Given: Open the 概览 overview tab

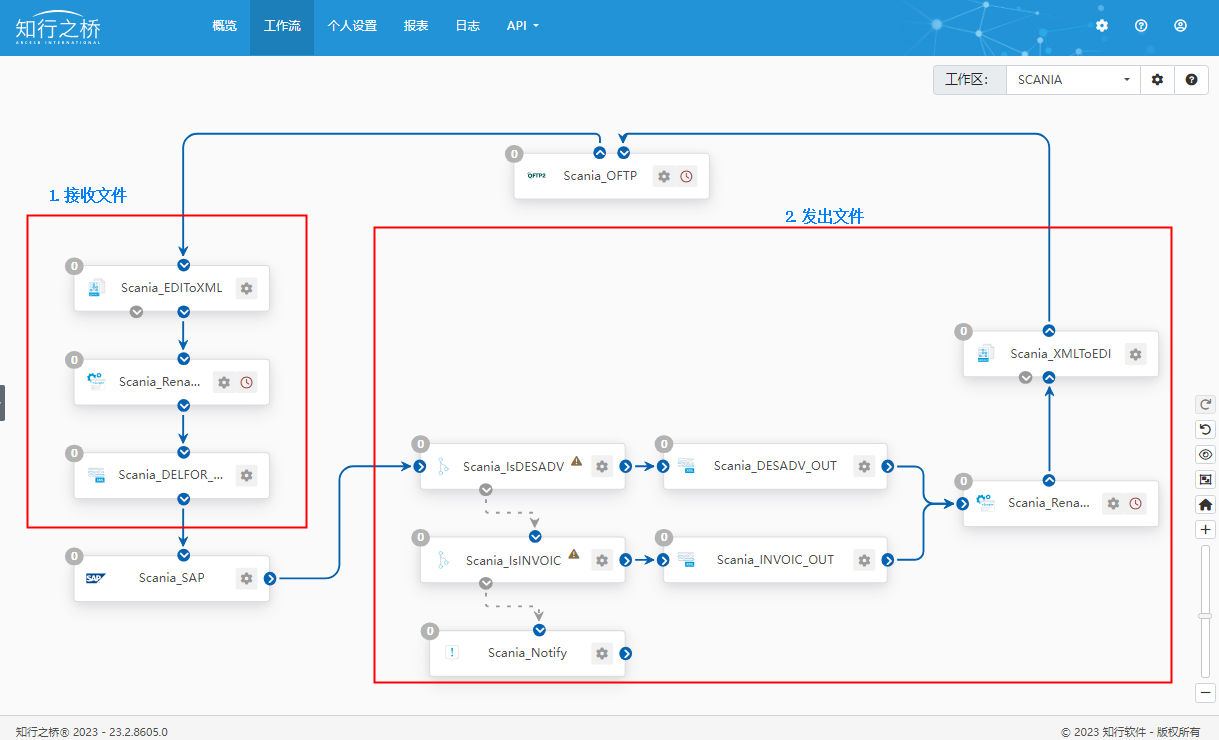Looking at the screenshot, I should (x=225, y=26).
